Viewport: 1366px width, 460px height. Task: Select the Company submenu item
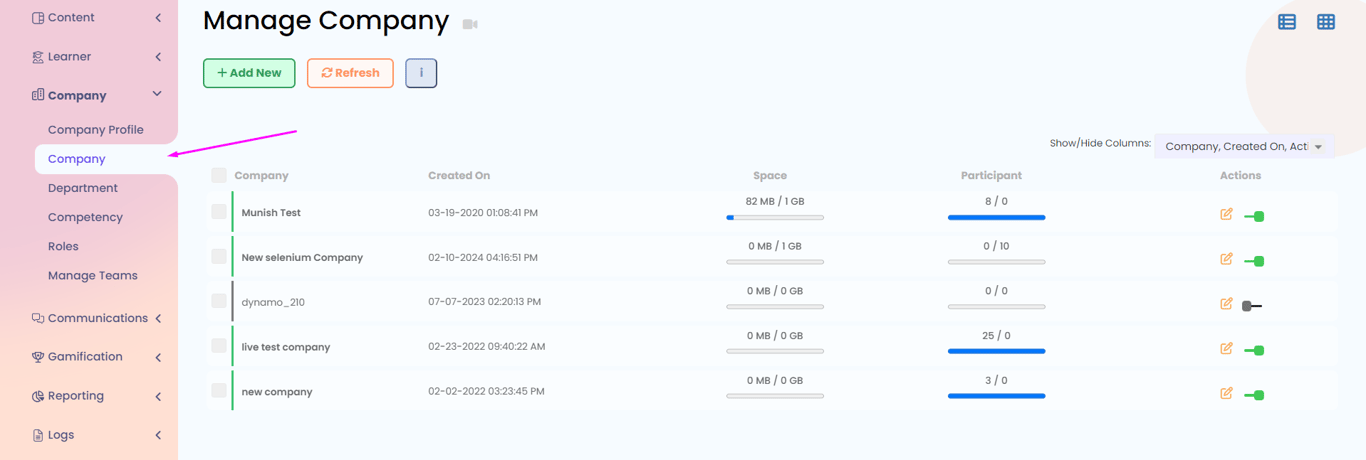coord(77,159)
